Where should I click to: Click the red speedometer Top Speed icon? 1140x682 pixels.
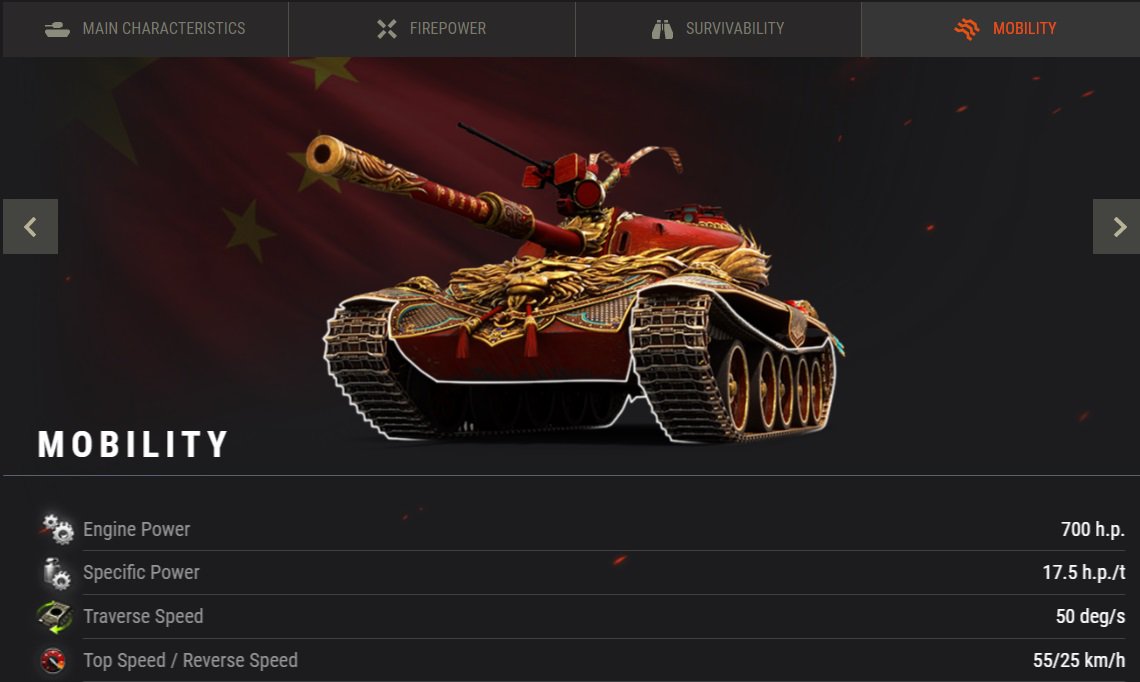[x=53, y=661]
